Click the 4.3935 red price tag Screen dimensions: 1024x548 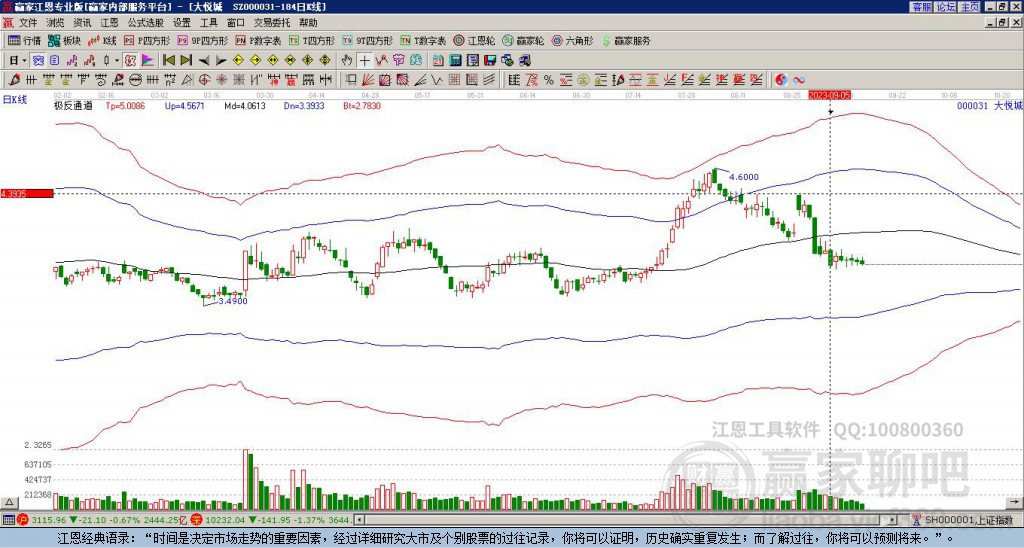(27, 194)
